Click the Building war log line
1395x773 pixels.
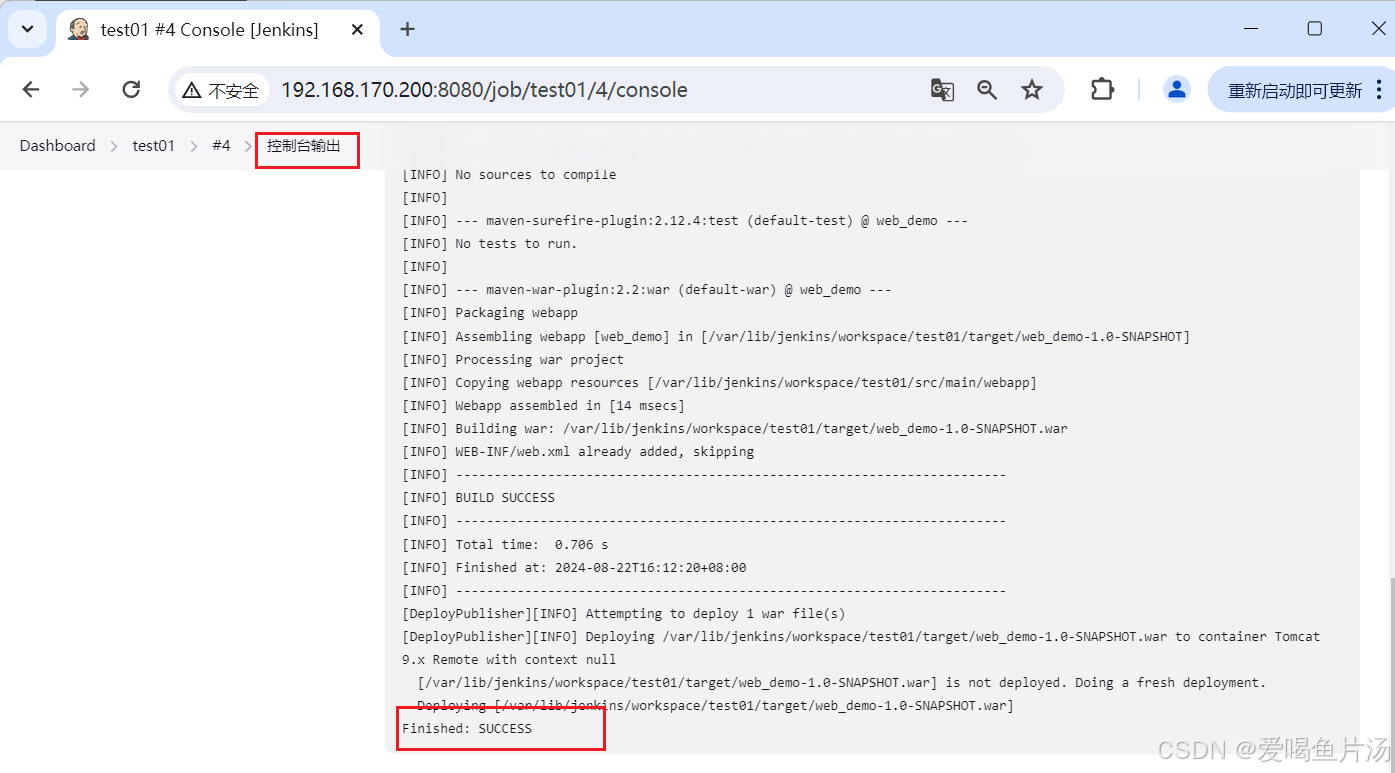pyautogui.click(x=735, y=429)
